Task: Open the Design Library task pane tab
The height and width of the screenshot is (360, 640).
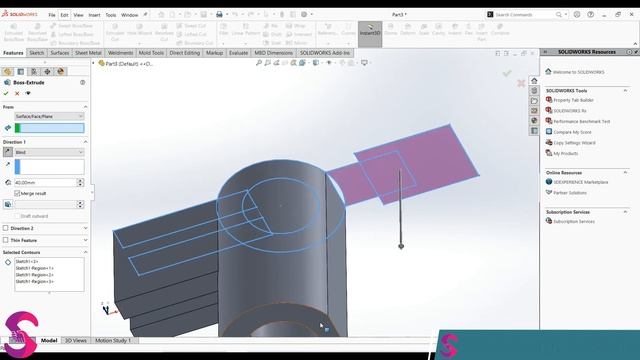Action: (534, 91)
